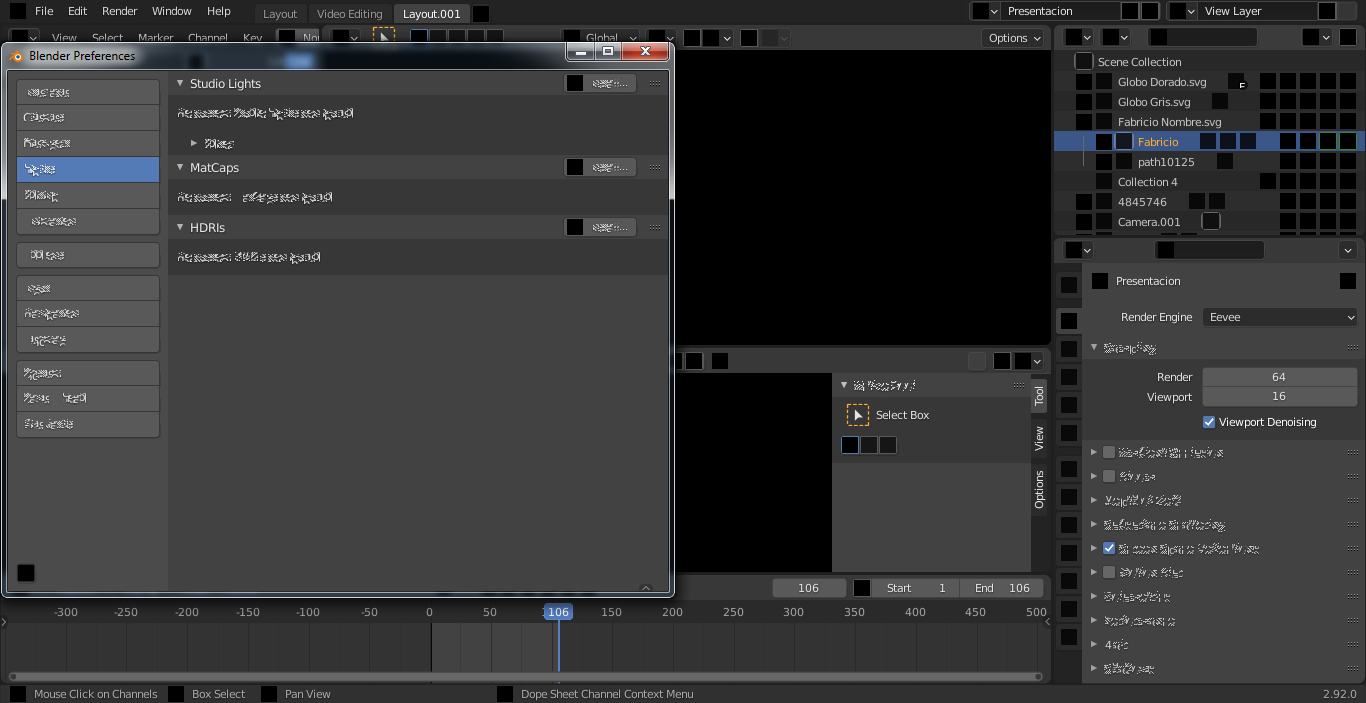Click the Select Box tool icon in the Tool panel
The width and height of the screenshot is (1366, 703).
tap(858, 415)
